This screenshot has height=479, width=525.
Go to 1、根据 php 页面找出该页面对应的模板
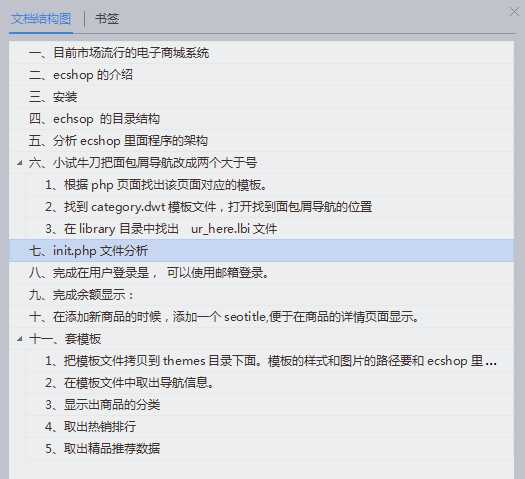click(x=156, y=185)
